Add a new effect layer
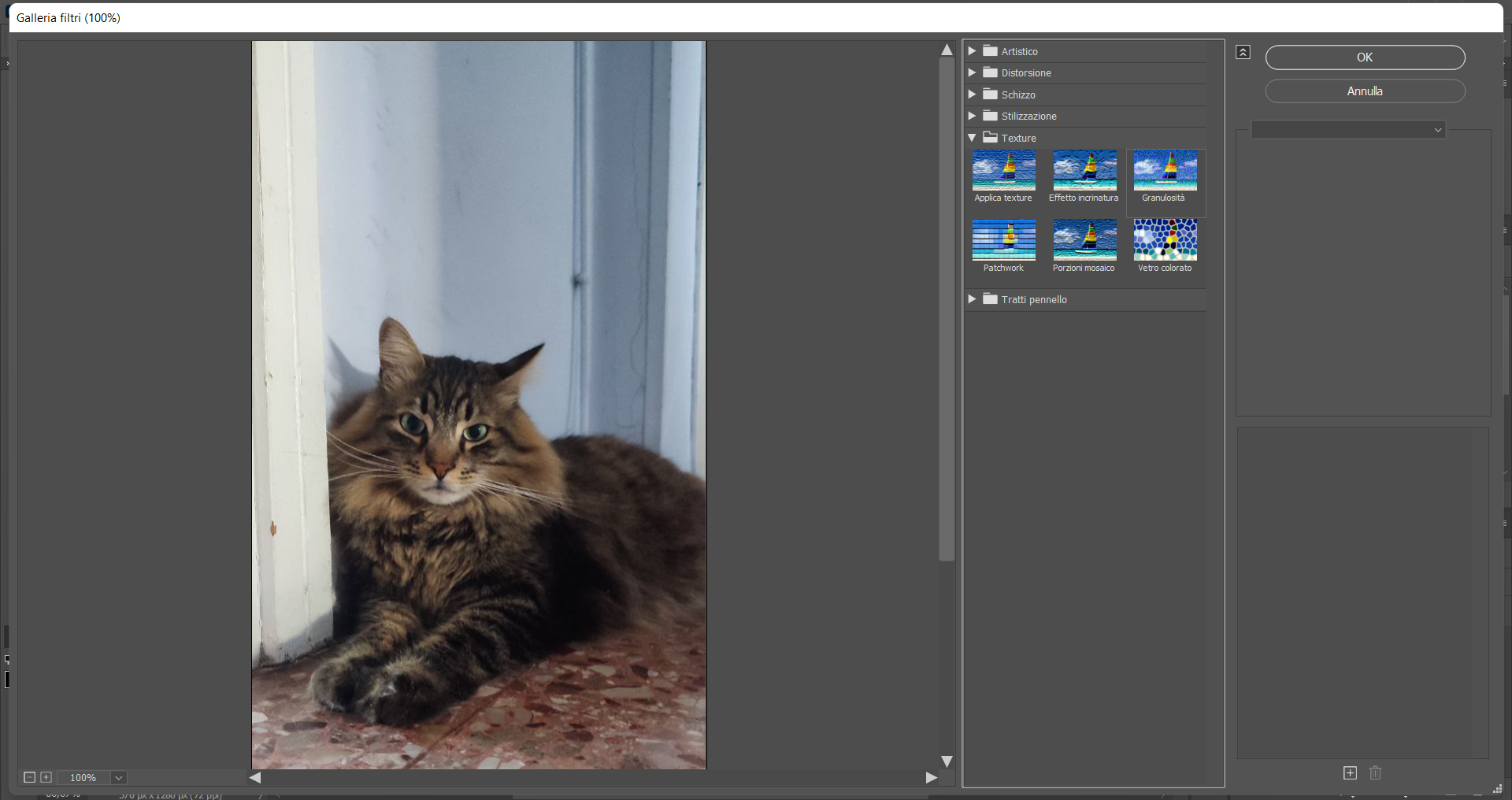The image size is (1512, 800). 1350,773
